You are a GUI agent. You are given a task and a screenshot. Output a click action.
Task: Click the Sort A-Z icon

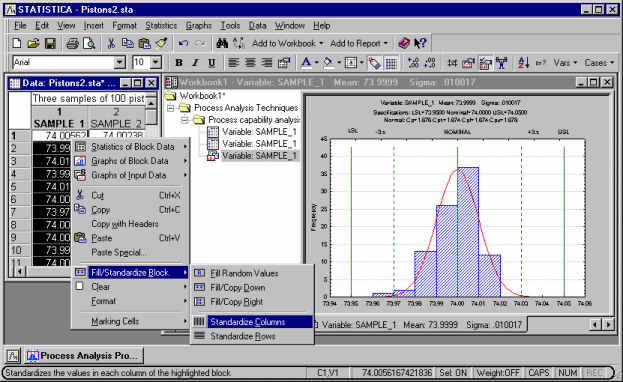tap(523, 62)
